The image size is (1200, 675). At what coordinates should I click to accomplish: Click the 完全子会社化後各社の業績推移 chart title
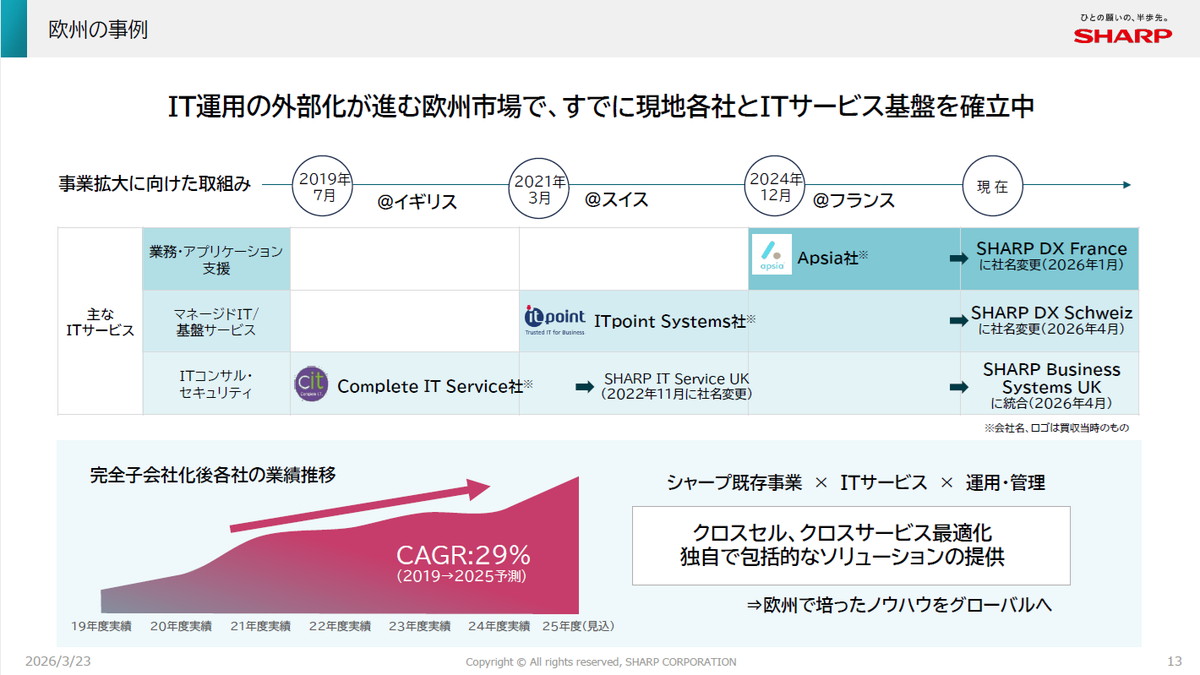tap(212, 474)
